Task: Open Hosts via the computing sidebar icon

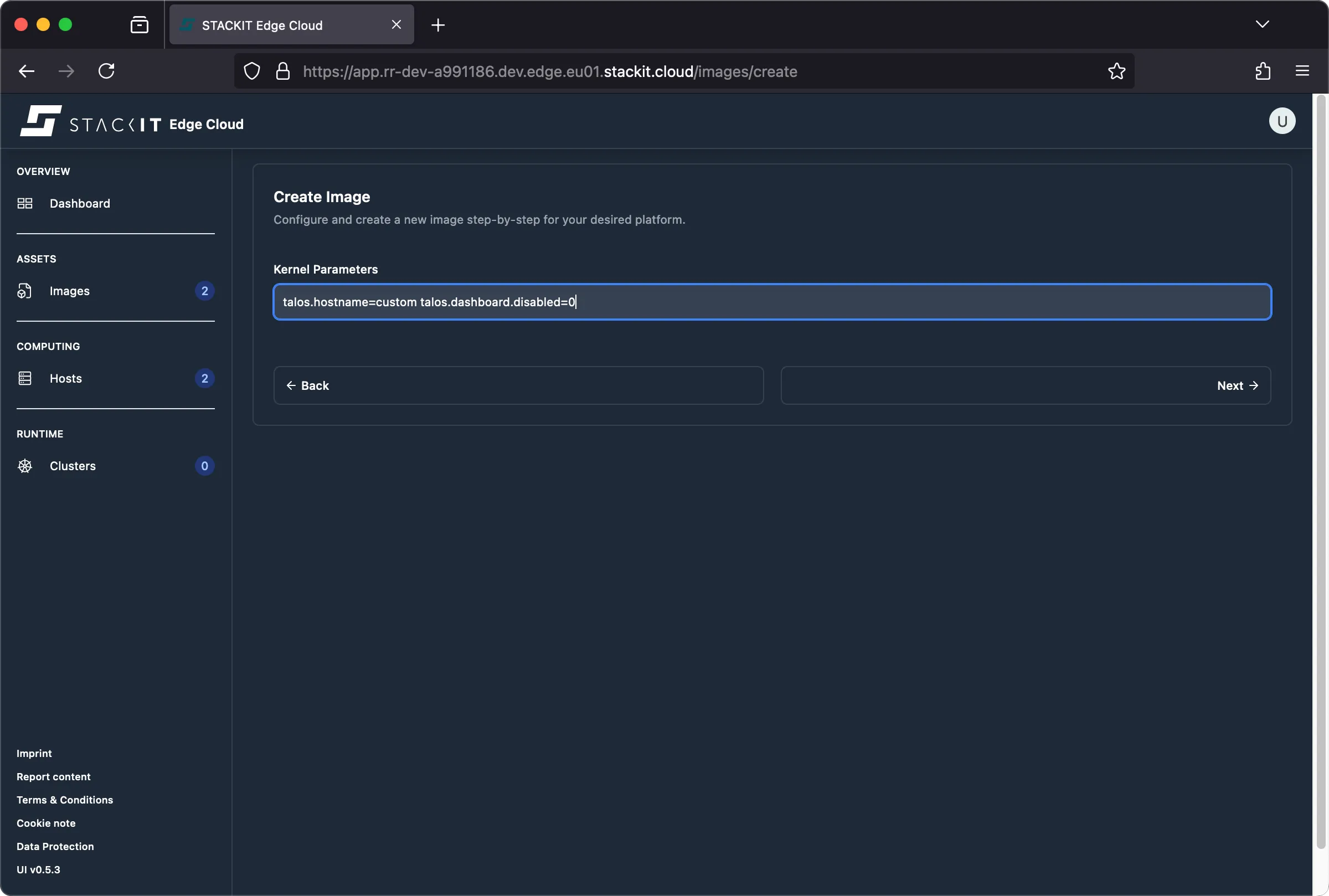Action: [25, 378]
